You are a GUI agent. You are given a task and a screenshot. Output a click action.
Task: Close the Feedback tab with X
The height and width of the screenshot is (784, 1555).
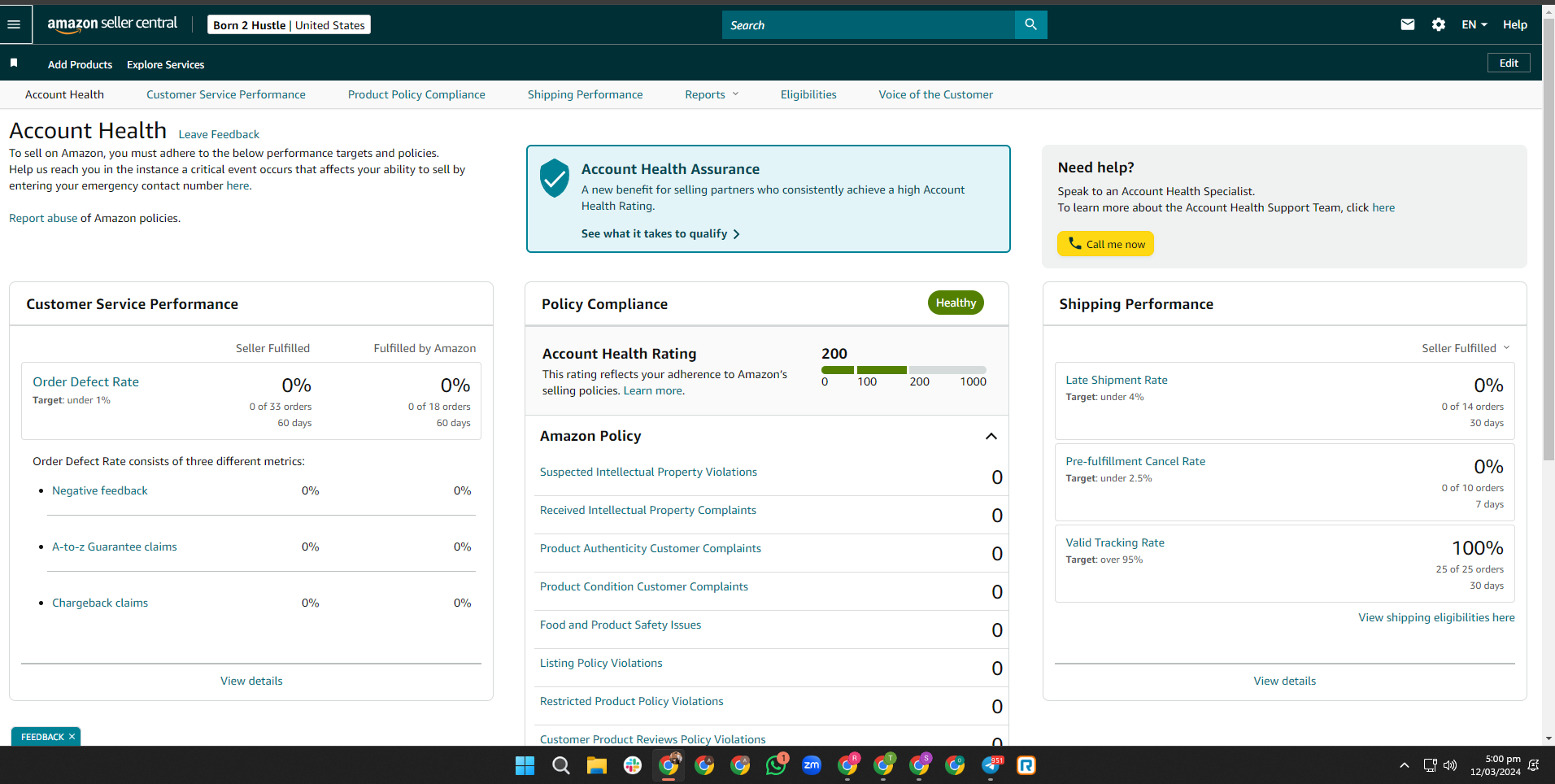coord(72,737)
